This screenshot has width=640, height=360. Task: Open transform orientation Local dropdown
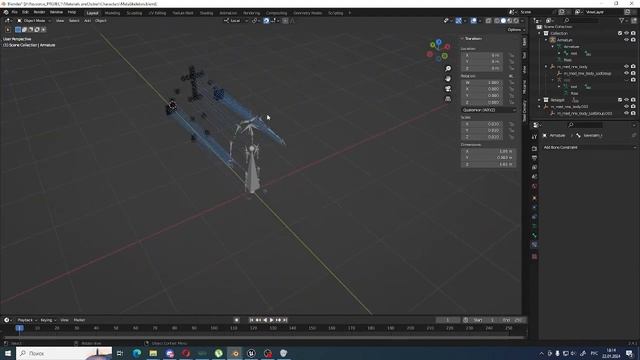pyautogui.click(x=236, y=21)
